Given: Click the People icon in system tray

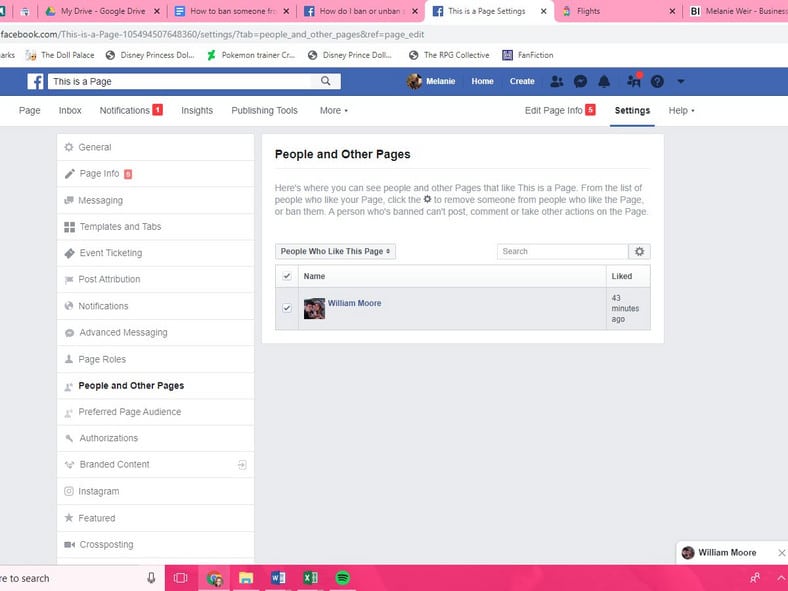Looking at the screenshot, I should pyautogui.click(x=755, y=578).
